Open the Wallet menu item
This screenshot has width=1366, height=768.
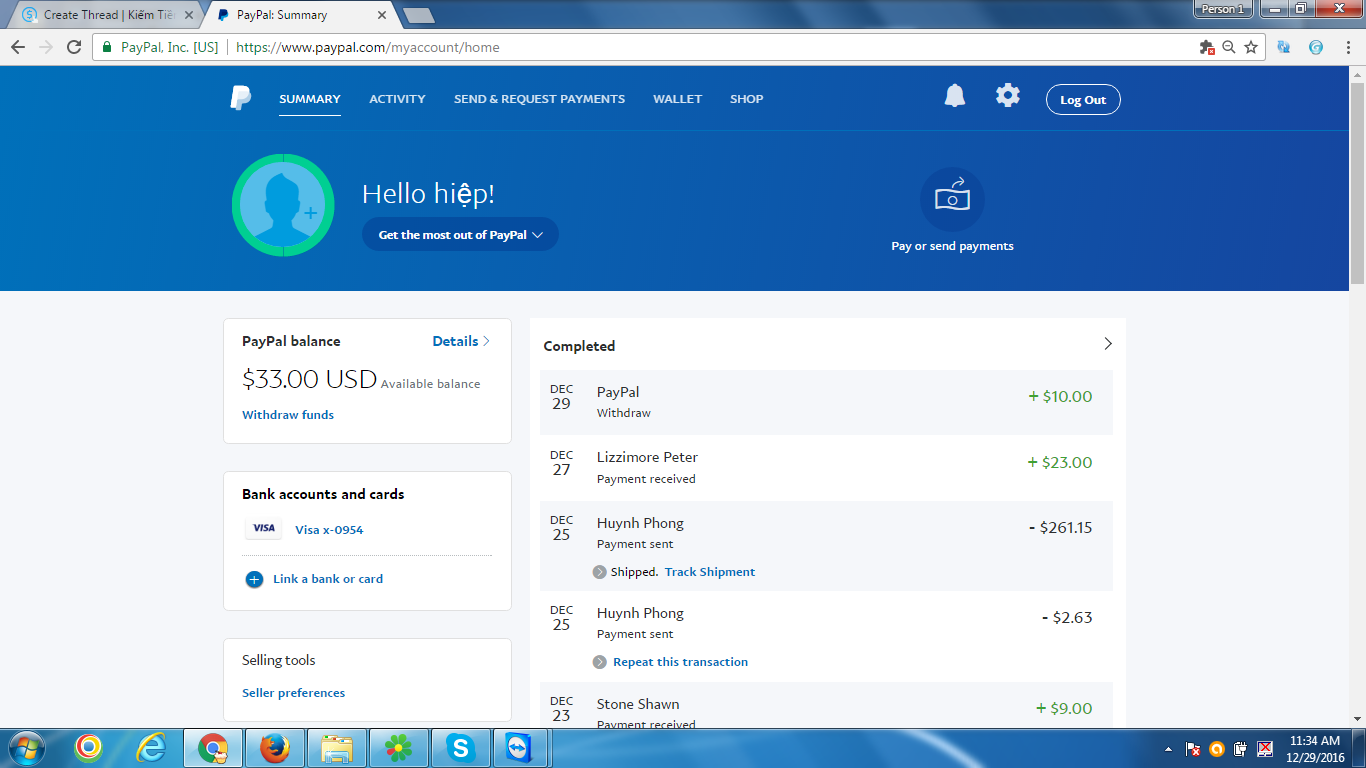[677, 99]
